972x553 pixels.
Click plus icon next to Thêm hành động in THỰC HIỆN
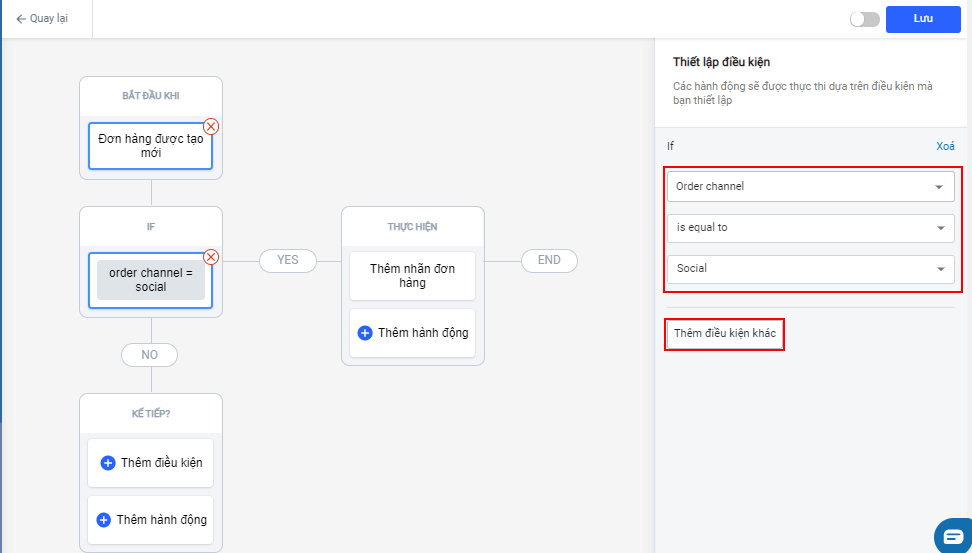365,333
